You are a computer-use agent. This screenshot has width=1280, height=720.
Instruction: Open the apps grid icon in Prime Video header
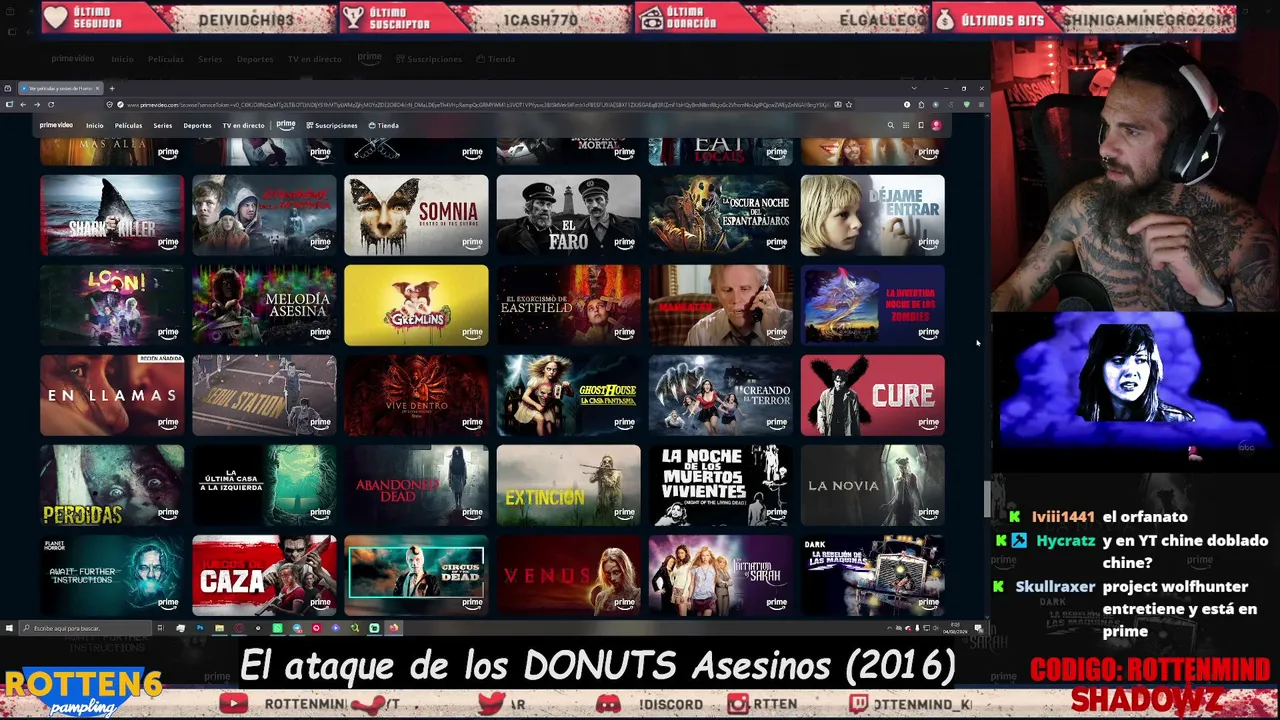pyautogui.click(x=906, y=125)
